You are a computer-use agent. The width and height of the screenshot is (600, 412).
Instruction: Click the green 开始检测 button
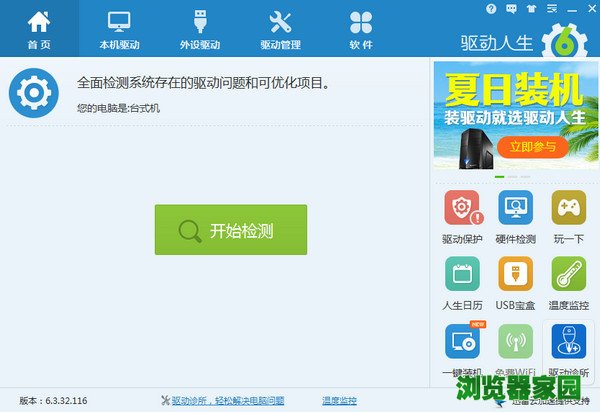point(230,230)
